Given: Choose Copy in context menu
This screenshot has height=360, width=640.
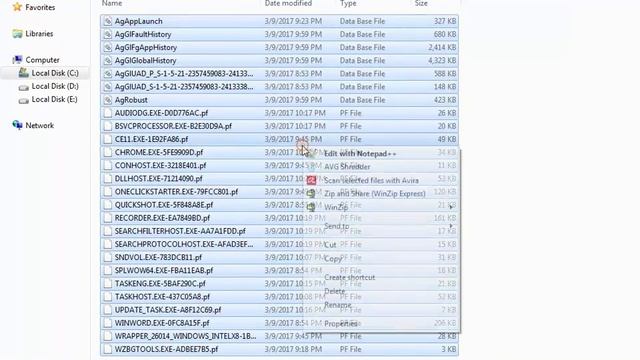Looking at the screenshot, I should pyautogui.click(x=333, y=259).
